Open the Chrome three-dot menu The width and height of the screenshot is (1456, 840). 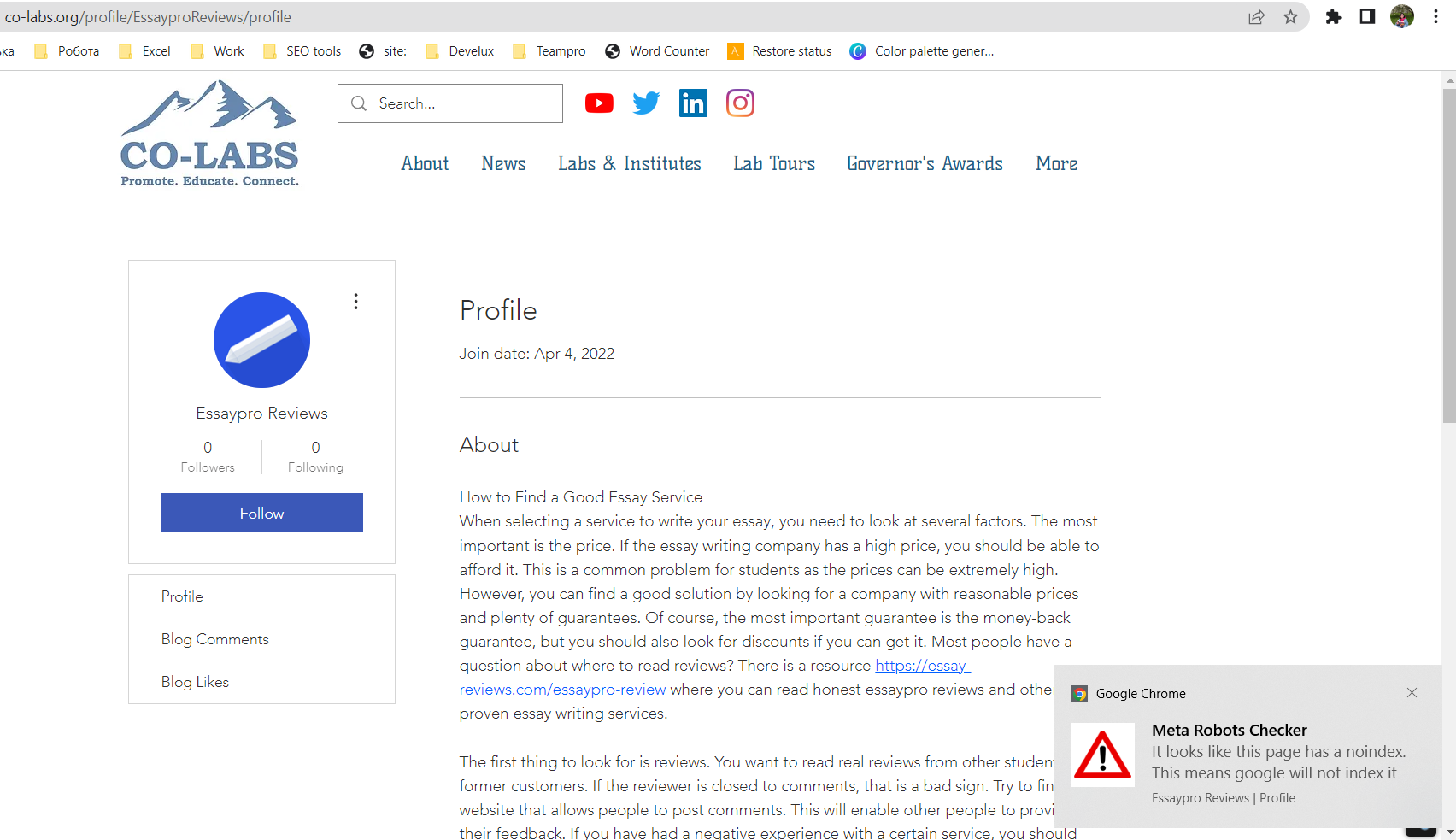(x=1436, y=17)
